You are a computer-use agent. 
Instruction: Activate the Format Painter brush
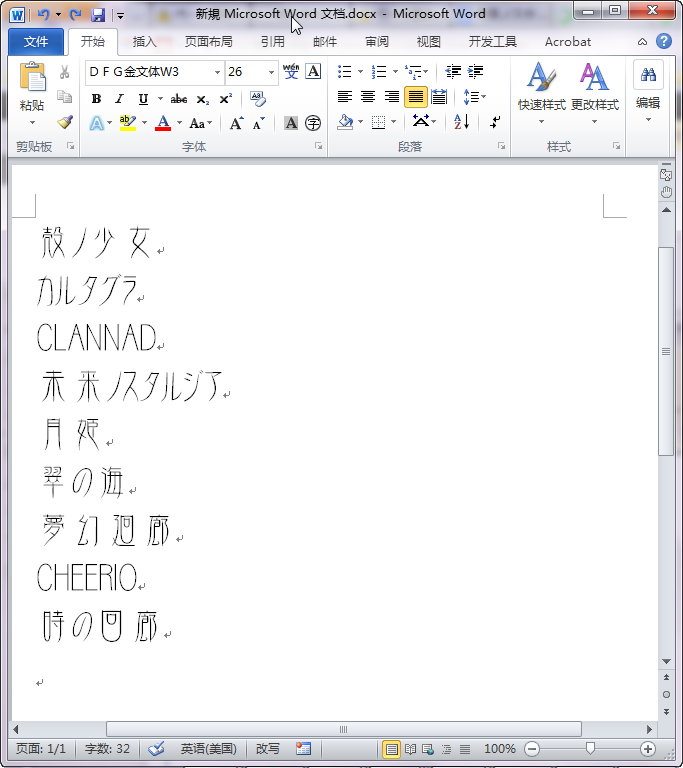point(65,122)
